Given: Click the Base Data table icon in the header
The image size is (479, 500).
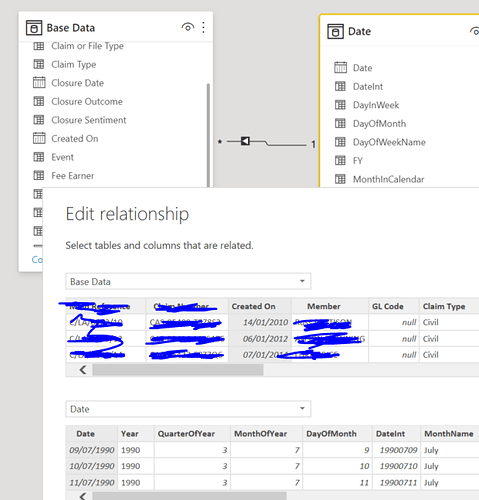Looking at the screenshot, I should pyautogui.click(x=34, y=28).
